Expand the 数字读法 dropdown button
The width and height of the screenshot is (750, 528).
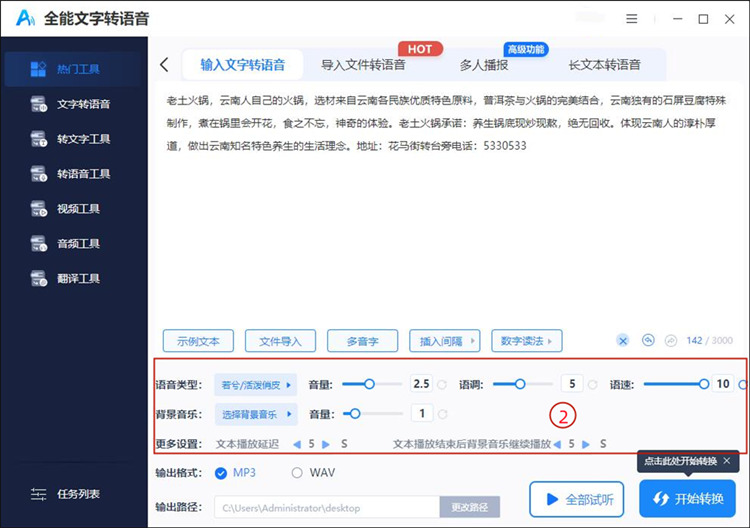(x=527, y=341)
